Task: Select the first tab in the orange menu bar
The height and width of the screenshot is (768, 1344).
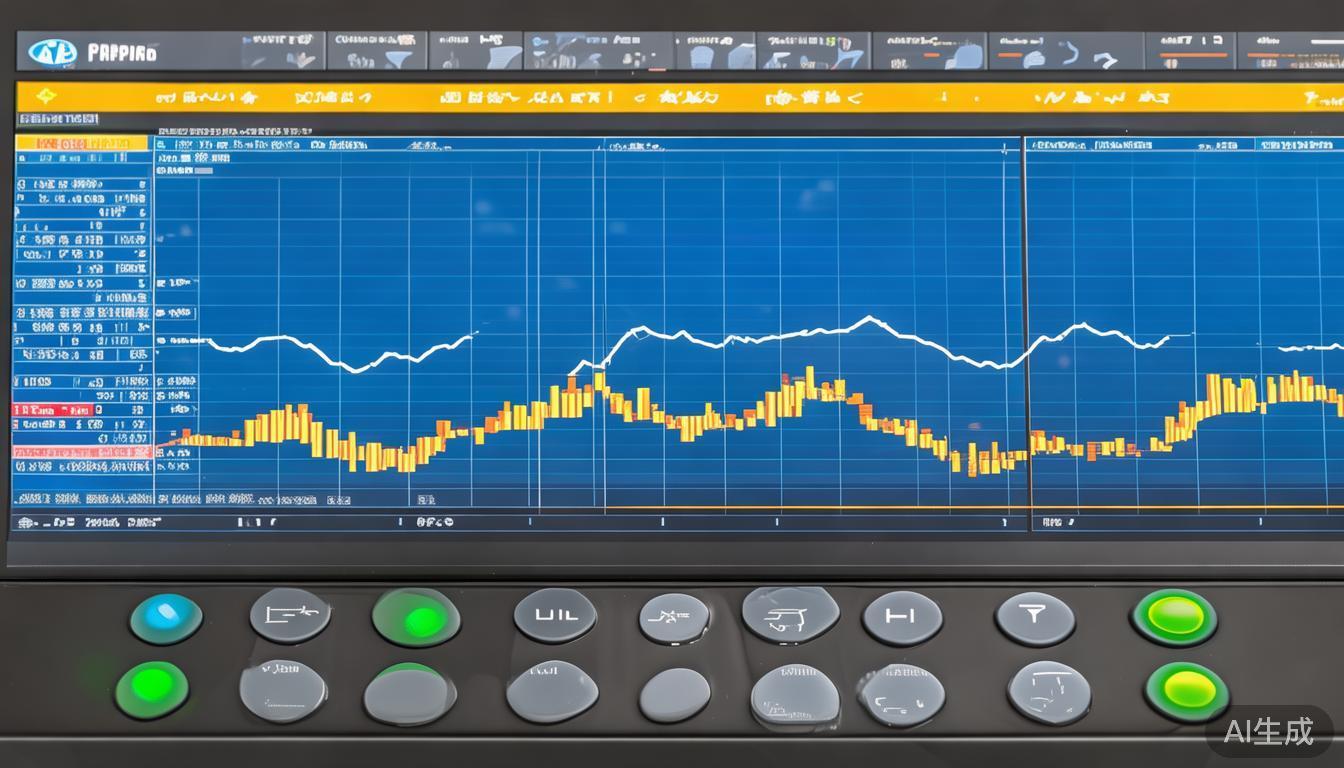Action: (206, 98)
